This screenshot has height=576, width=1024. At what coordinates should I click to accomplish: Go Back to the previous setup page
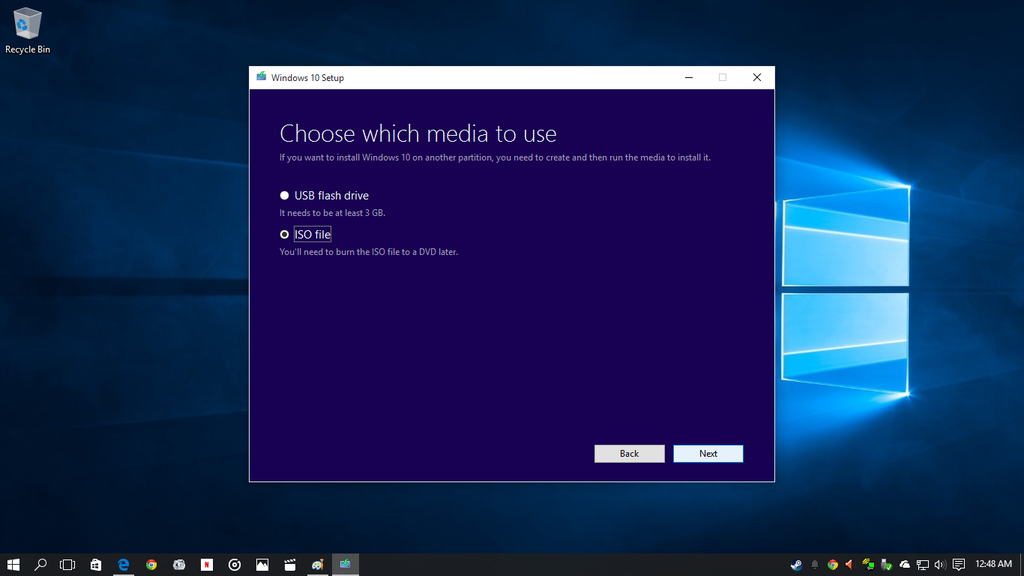(x=629, y=453)
